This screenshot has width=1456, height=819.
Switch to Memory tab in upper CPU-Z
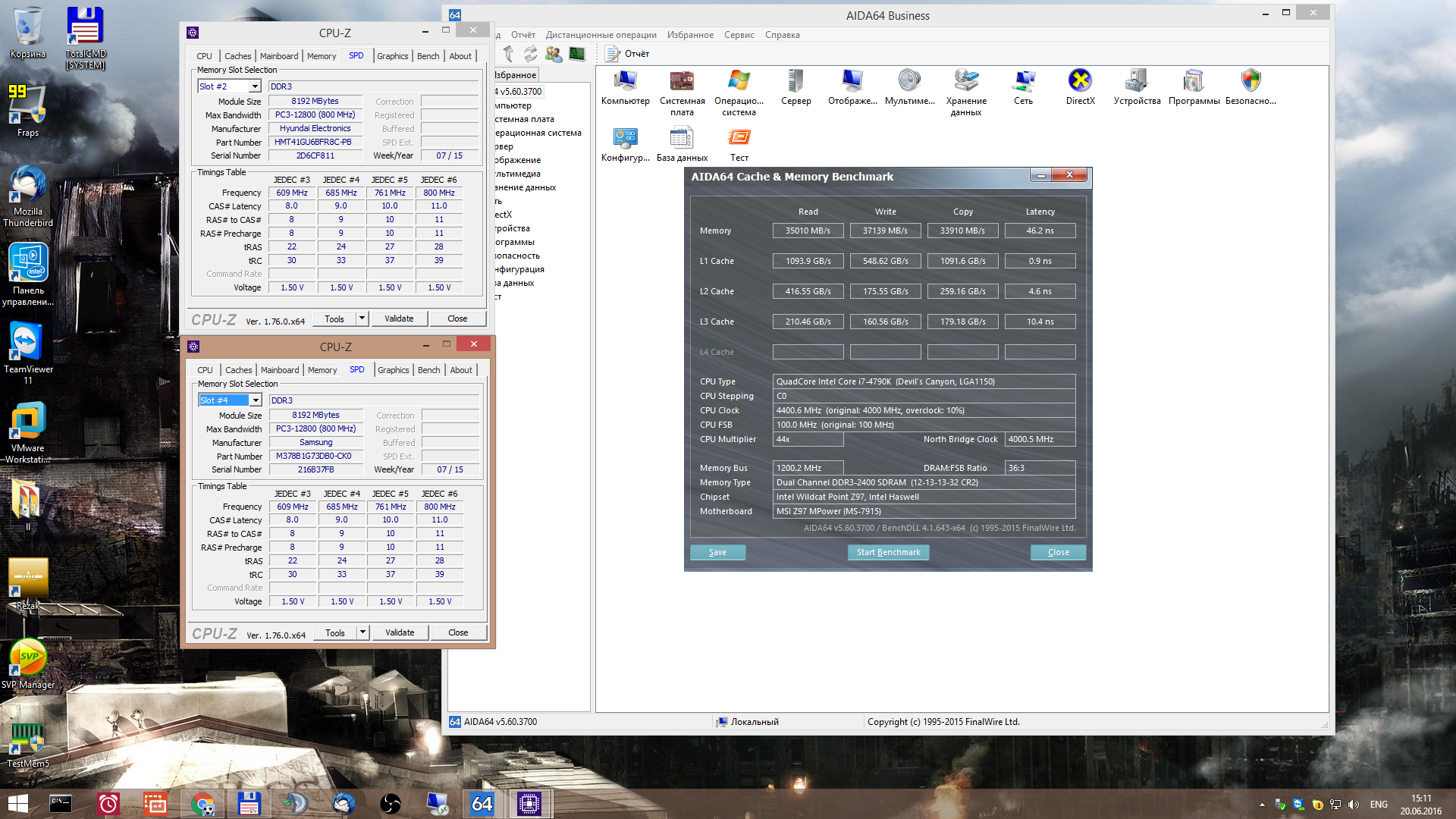tap(322, 56)
